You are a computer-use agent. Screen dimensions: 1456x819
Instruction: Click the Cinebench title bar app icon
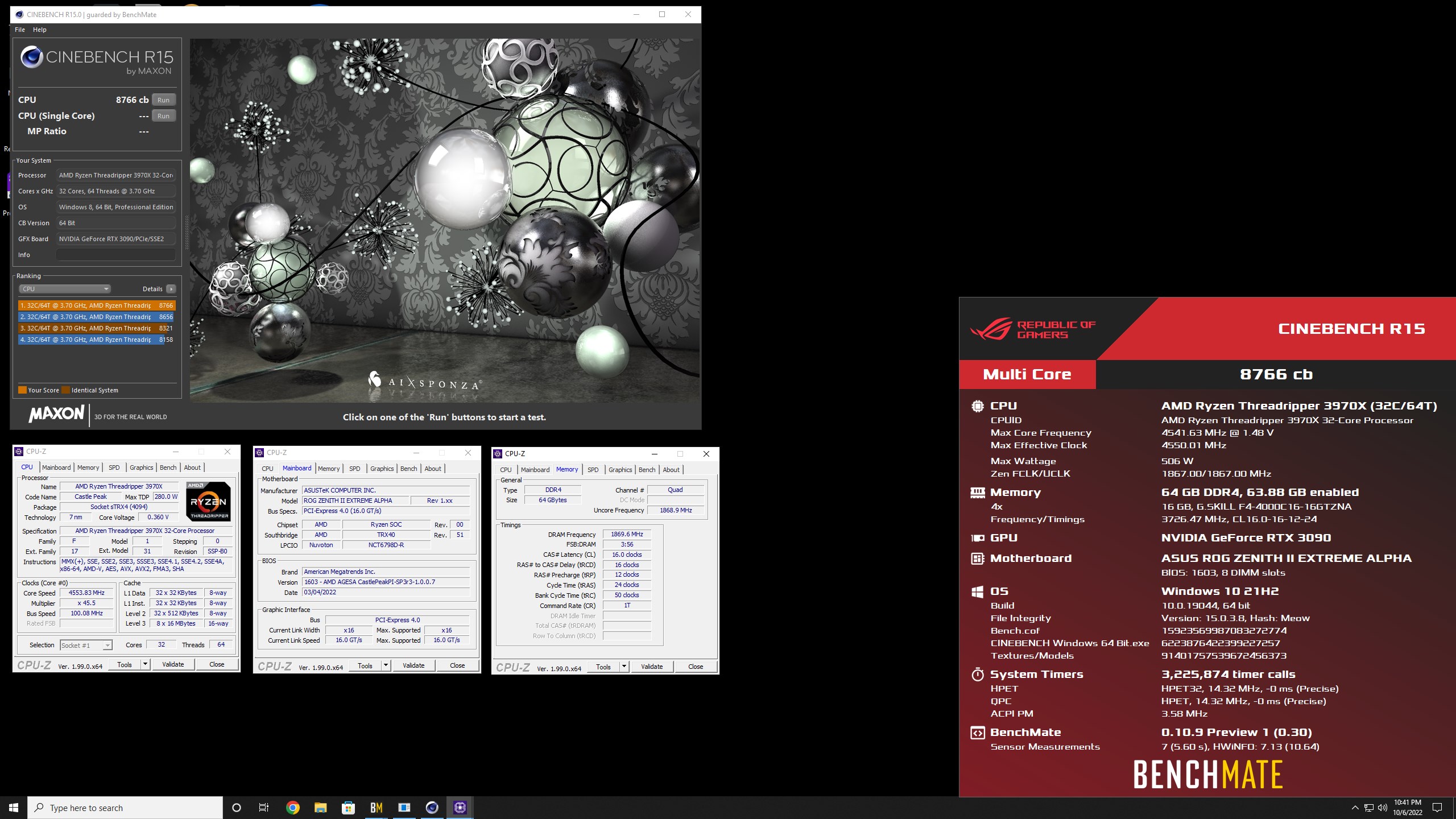[x=19, y=14]
